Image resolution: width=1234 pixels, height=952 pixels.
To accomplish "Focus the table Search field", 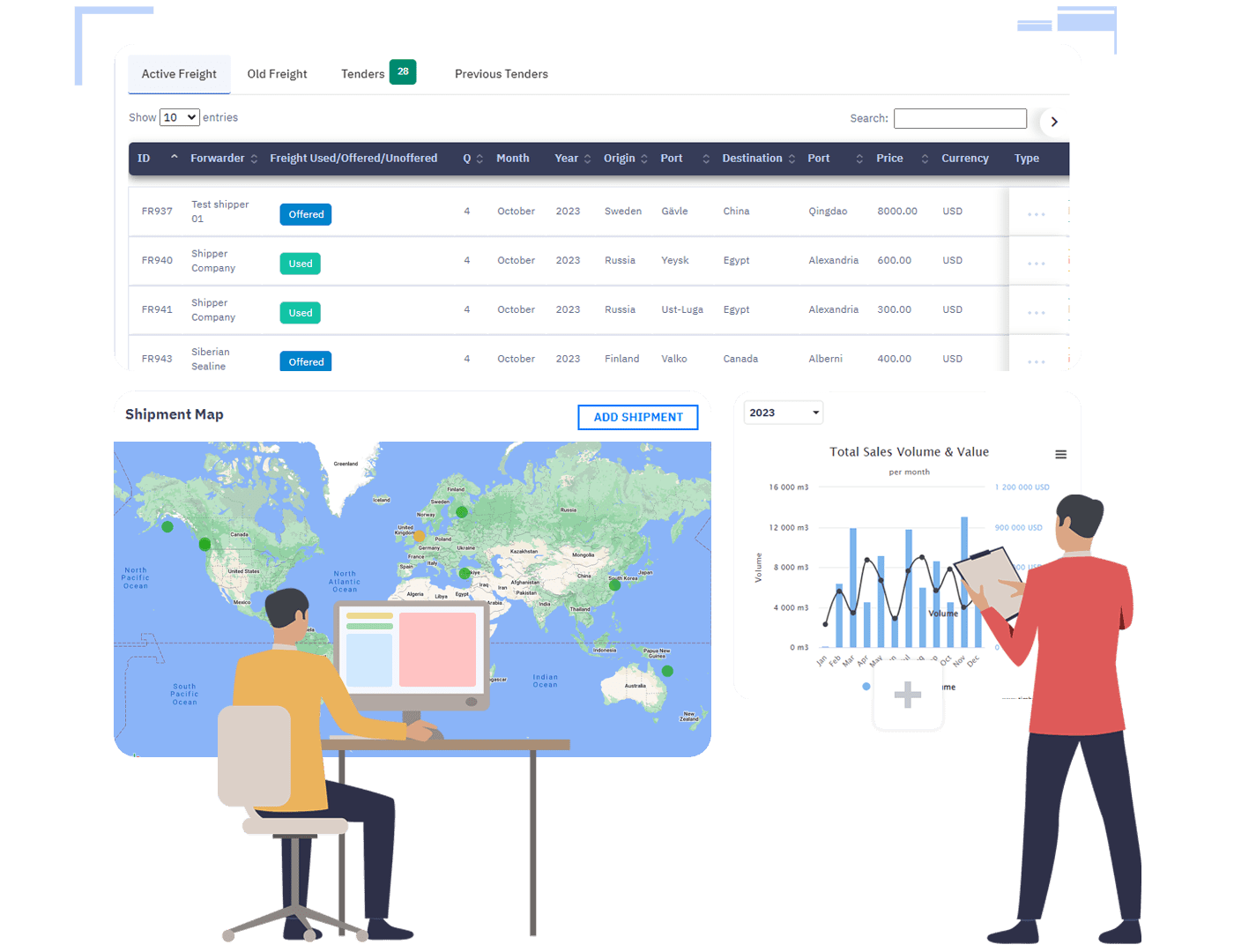I will [x=960, y=118].
